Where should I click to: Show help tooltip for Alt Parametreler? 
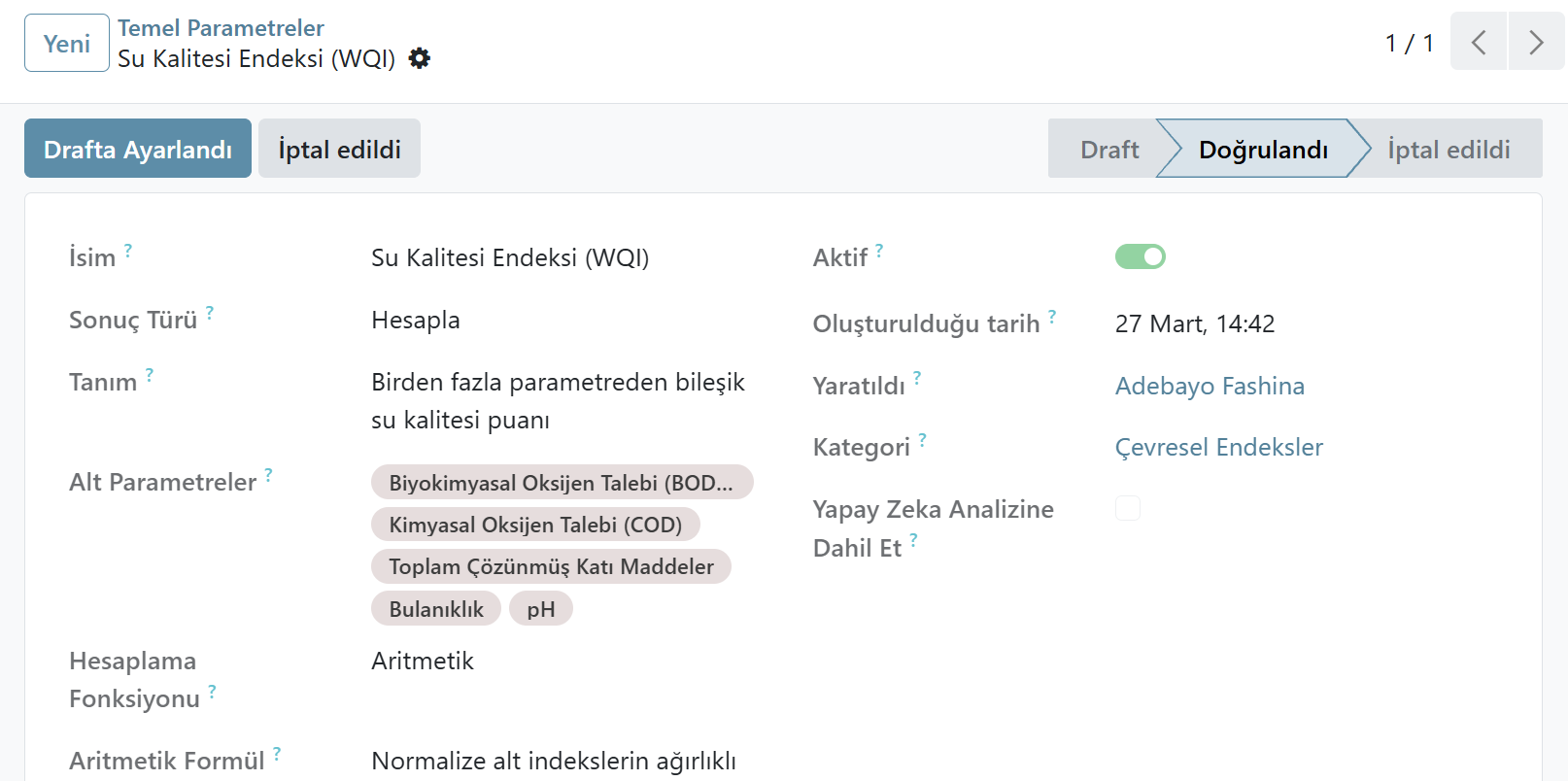[x=268, y=474]
